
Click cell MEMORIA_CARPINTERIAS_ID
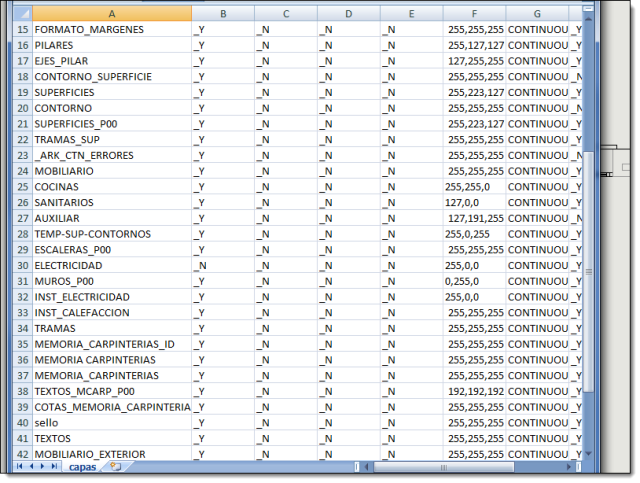(112, 344)
